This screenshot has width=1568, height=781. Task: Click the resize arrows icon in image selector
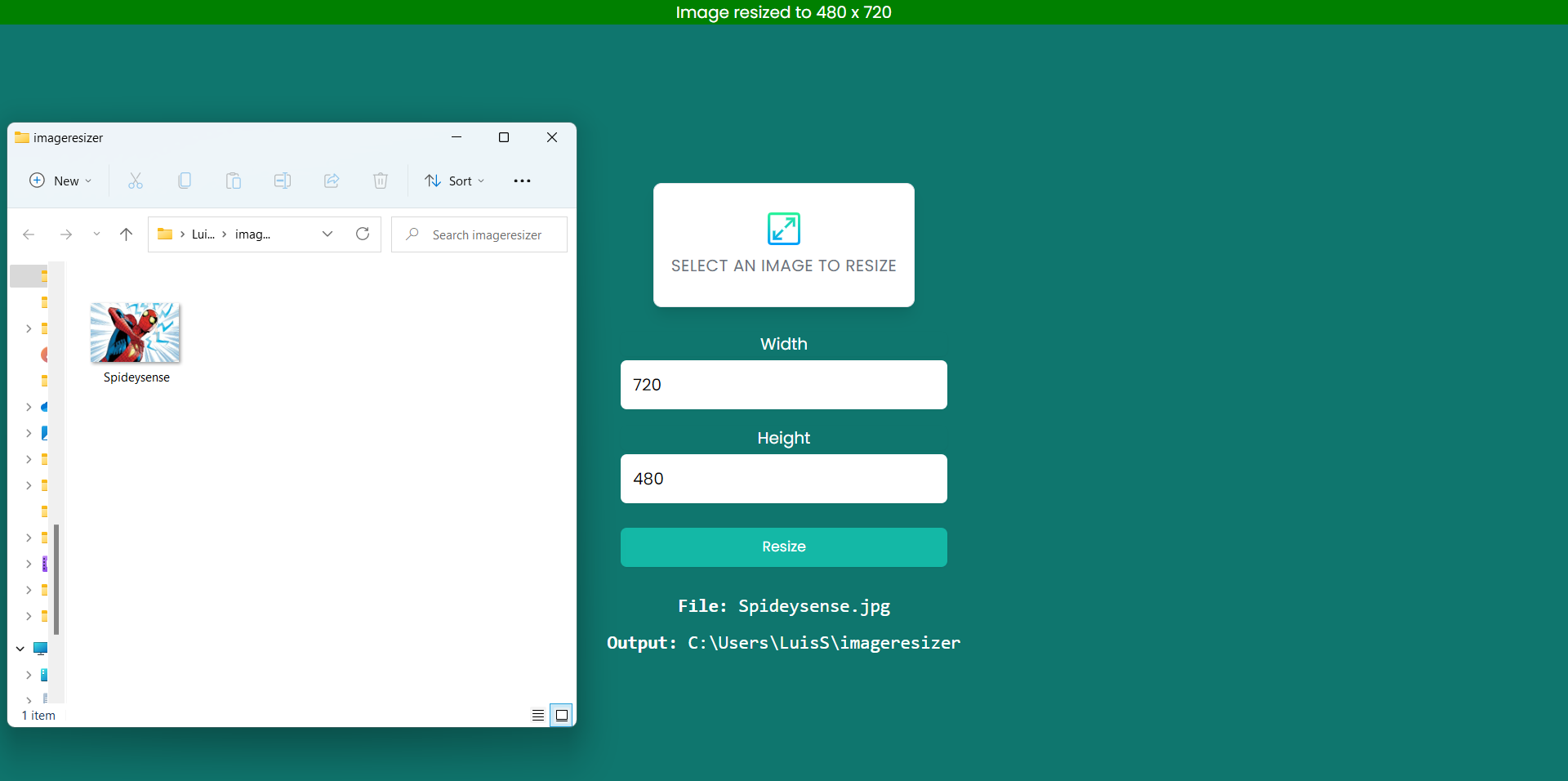783,229
